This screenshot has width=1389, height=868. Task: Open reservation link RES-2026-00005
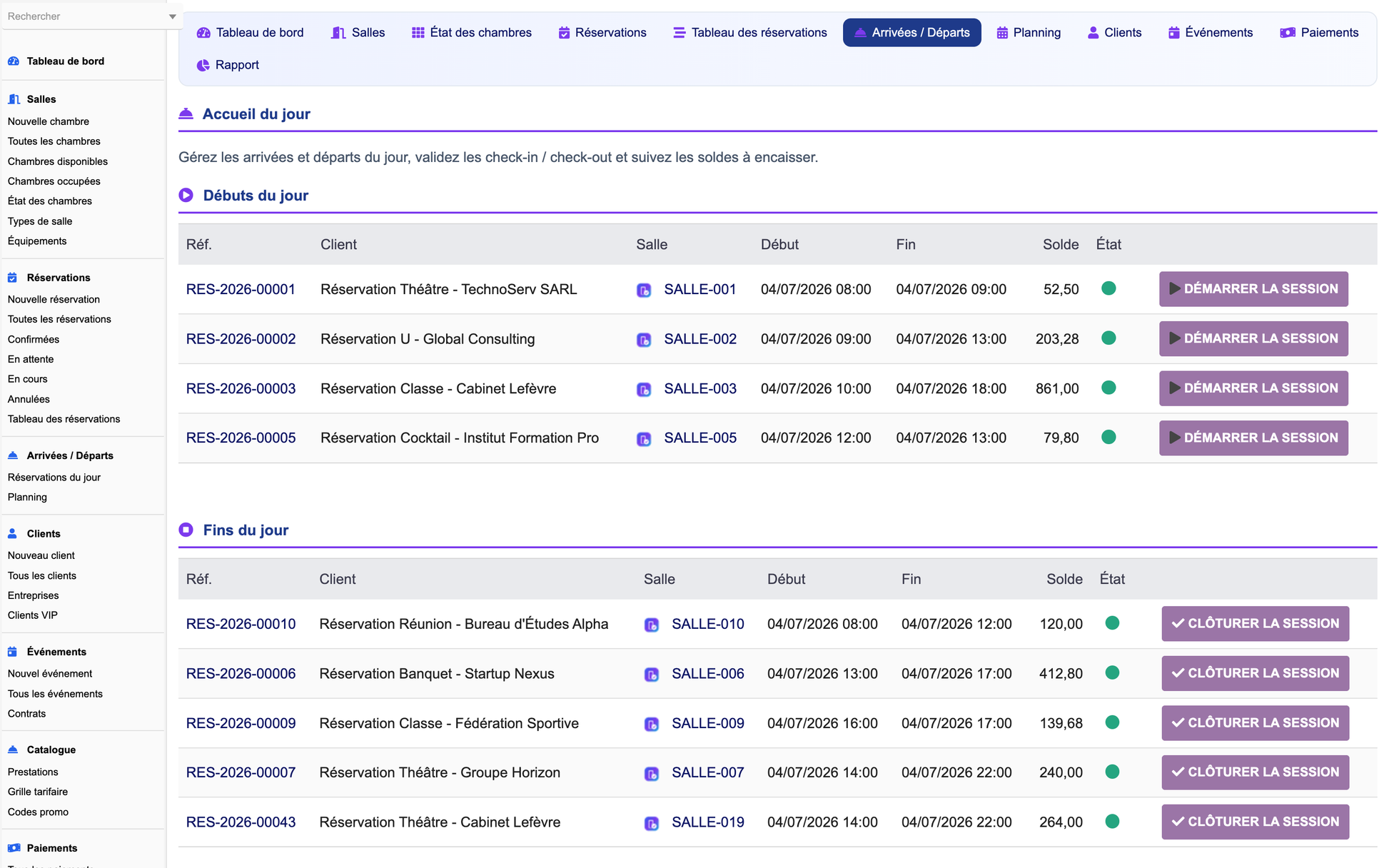(241, 438)
